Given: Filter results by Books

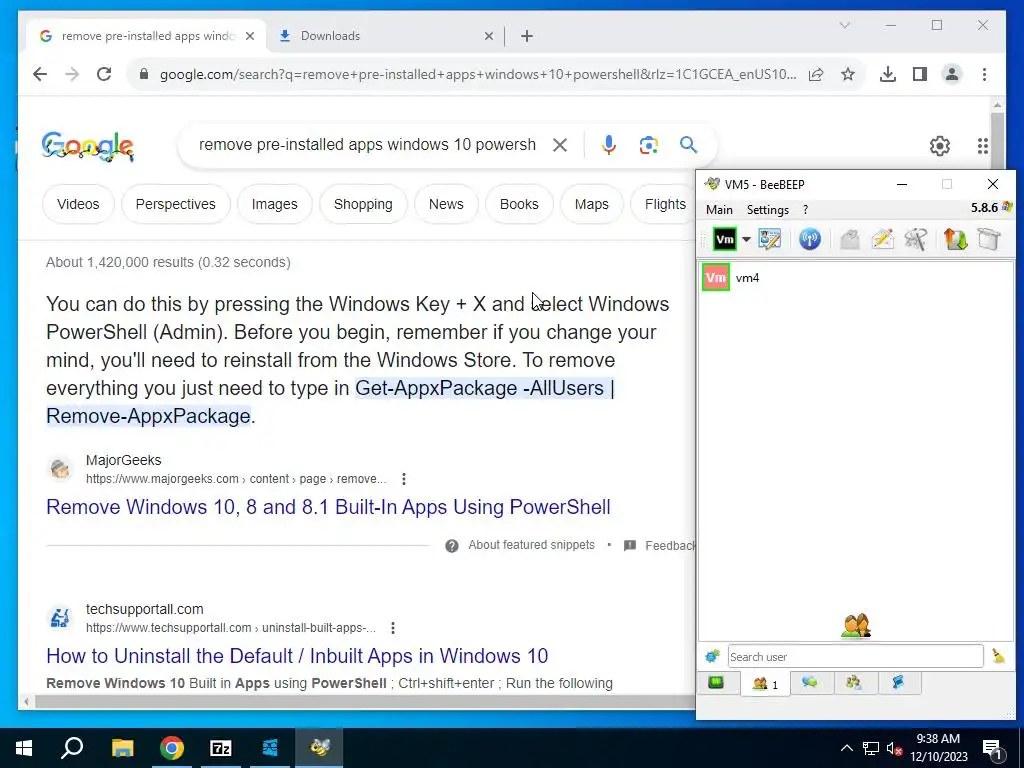Looking at the screenshot, I should (x=519, y=204).
